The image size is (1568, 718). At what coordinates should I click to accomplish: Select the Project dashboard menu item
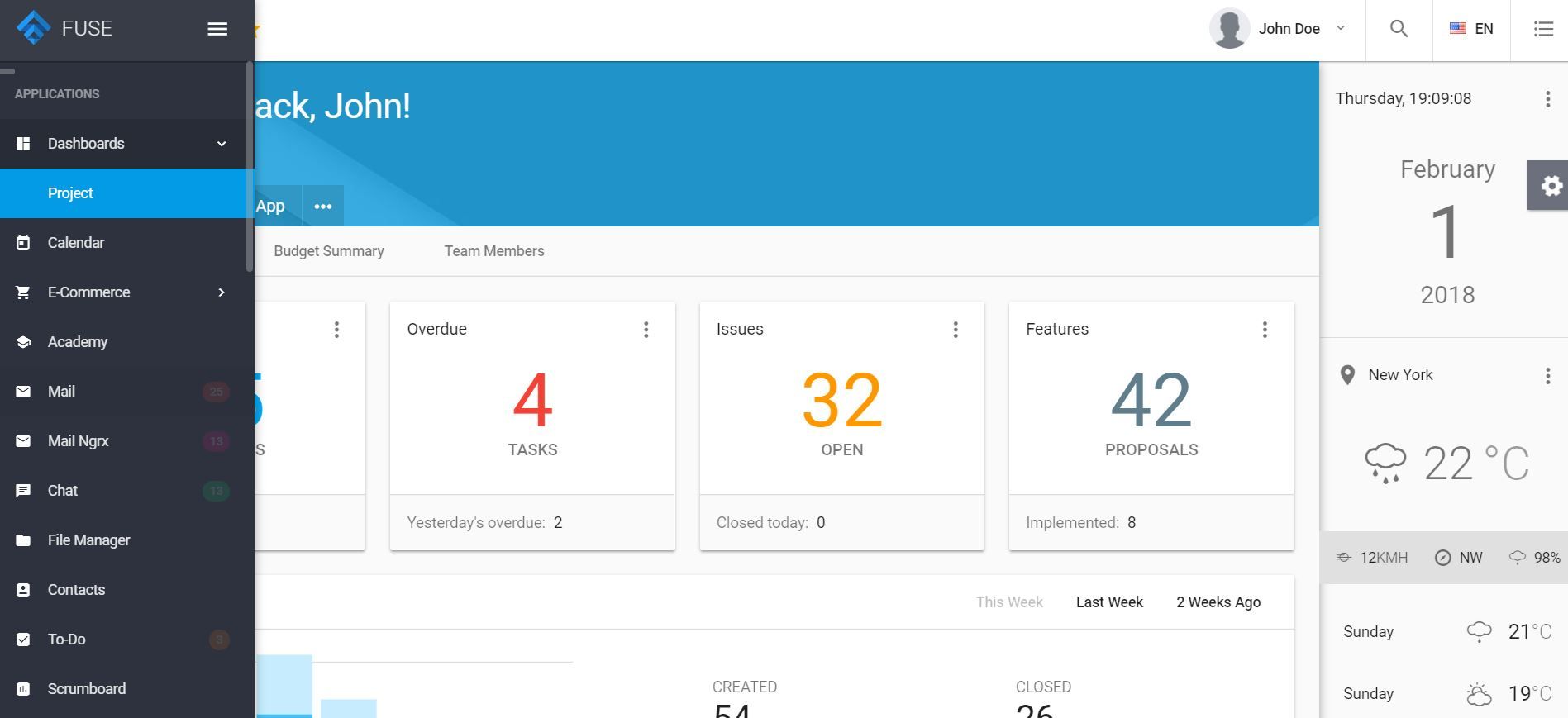[127, 193]
